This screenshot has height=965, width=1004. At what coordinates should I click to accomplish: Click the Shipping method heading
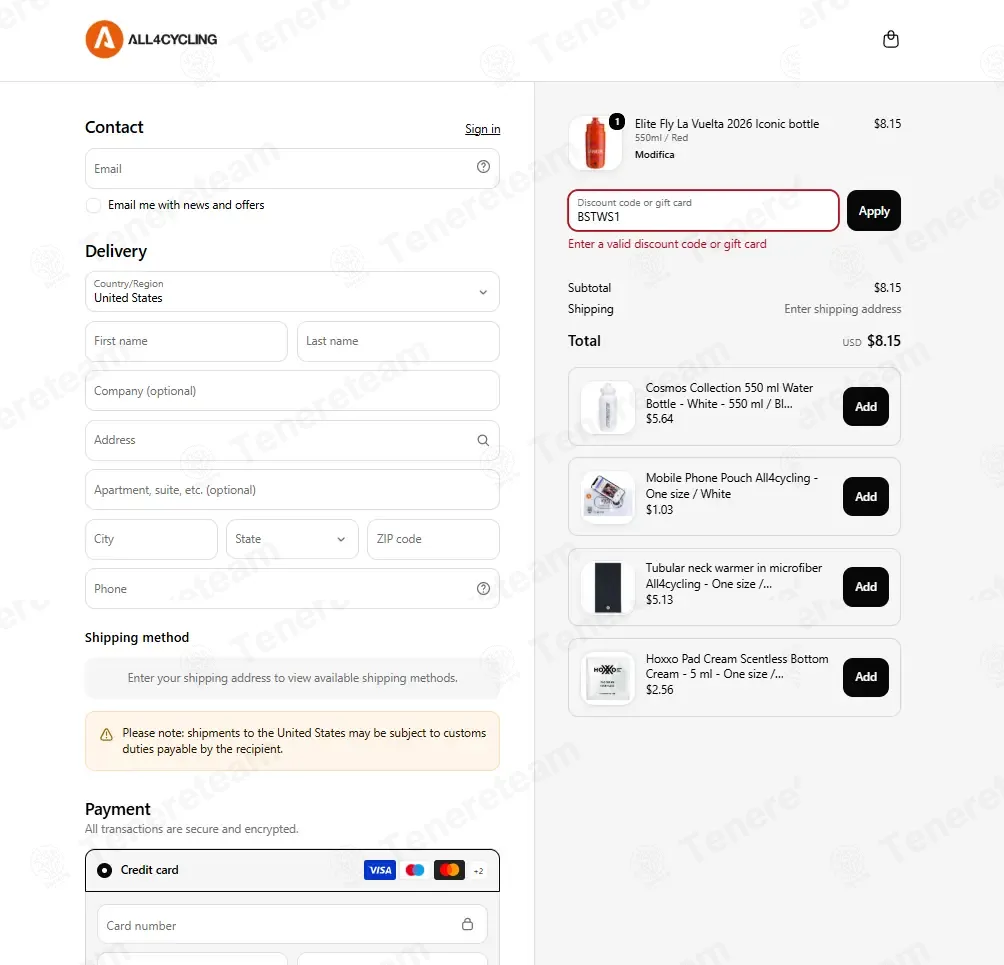click(137, 637)
